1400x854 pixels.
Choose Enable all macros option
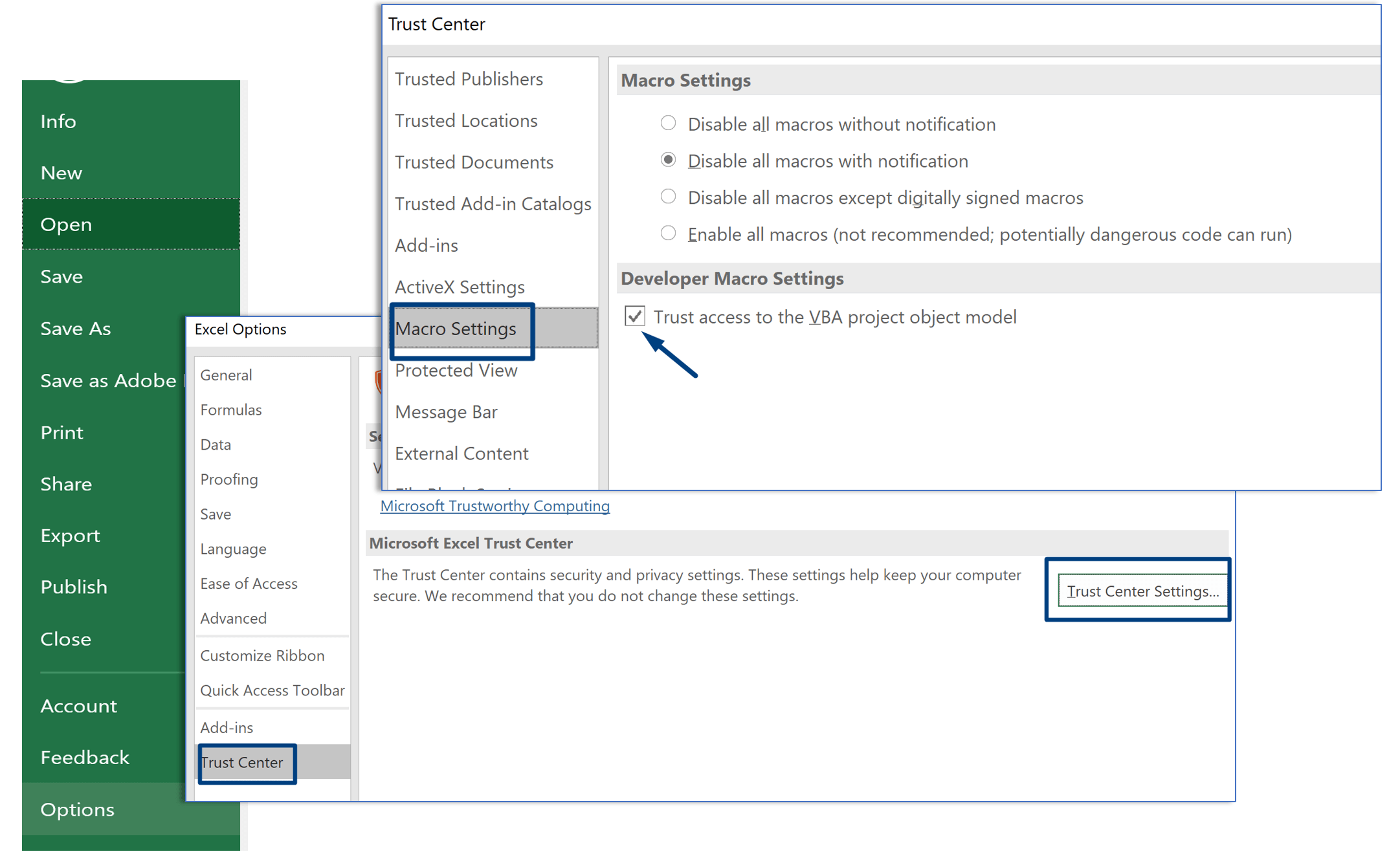[668, 234]
